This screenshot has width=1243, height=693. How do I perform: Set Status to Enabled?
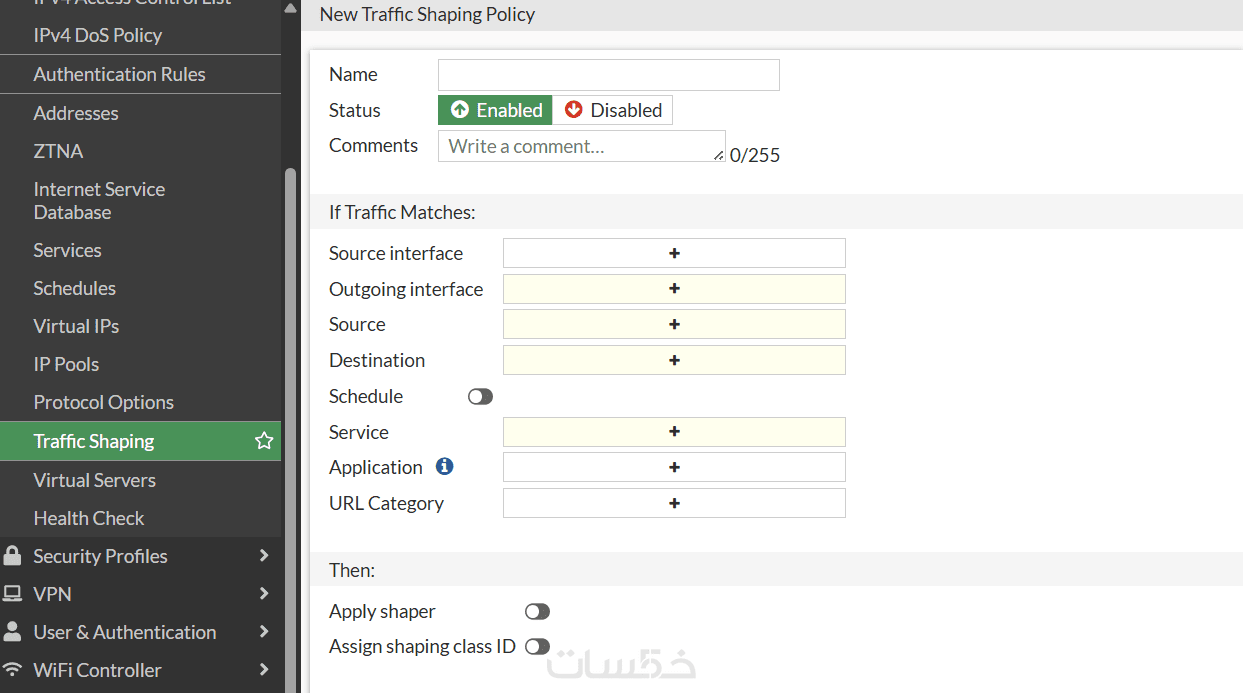coord(496,110)
